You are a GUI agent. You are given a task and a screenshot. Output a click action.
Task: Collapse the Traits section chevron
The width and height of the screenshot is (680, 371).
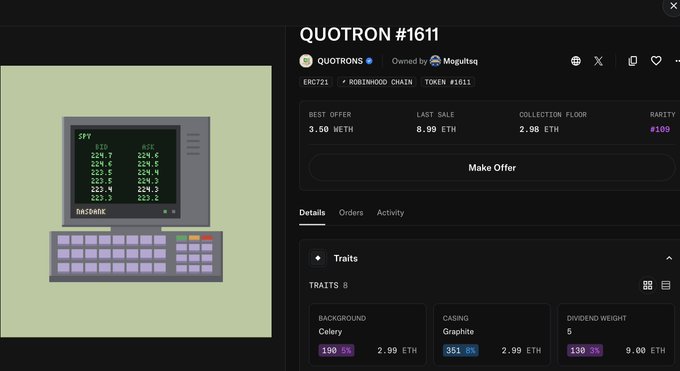coord(669,258)
